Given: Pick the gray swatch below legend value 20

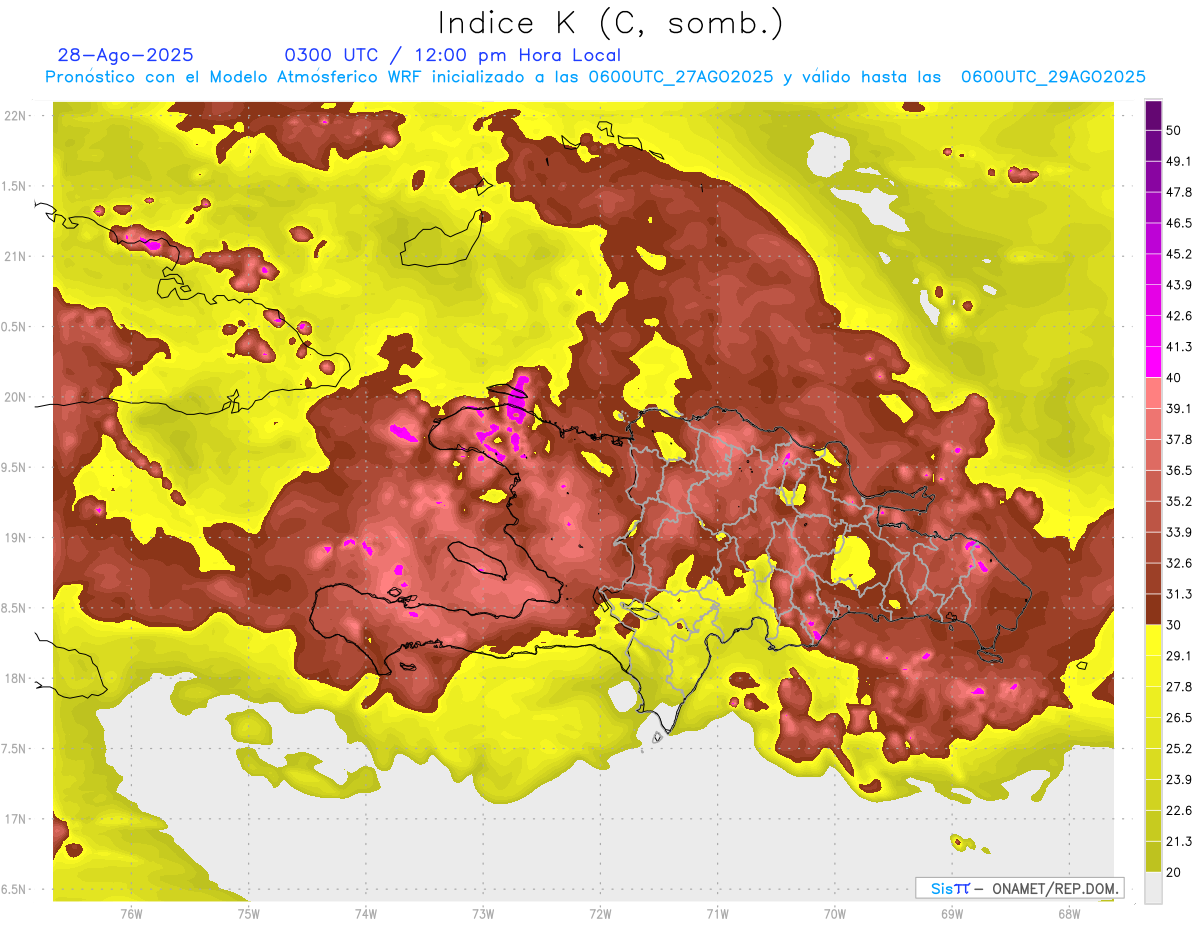Looking at the screenshot, I should (1153, 887).
